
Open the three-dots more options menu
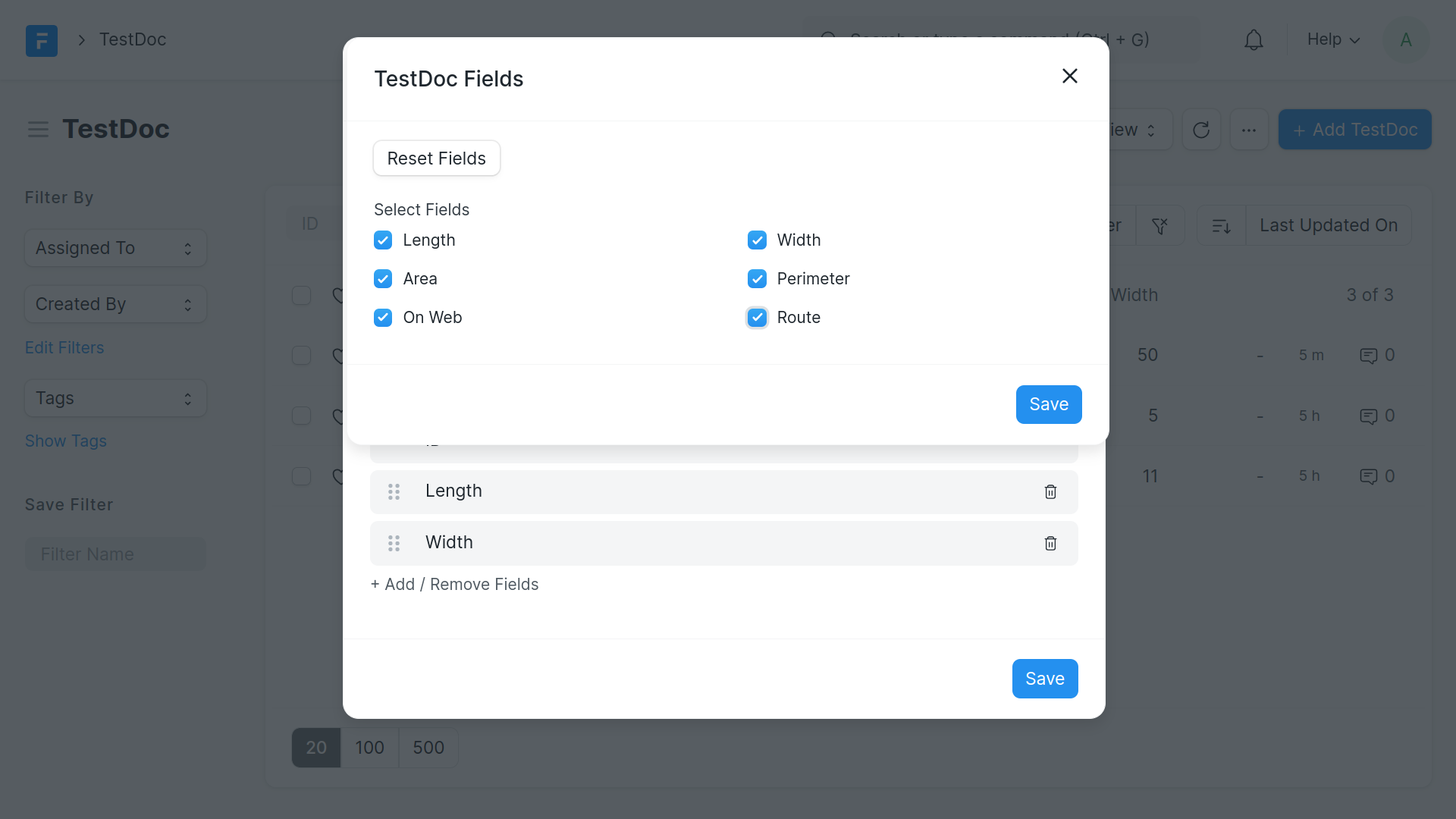click(1249, 130)
